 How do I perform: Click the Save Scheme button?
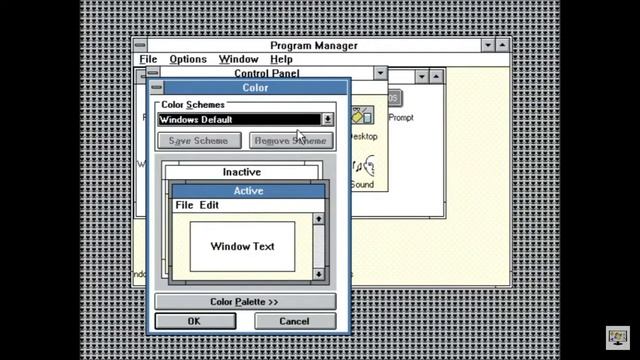tap(199, 140)
